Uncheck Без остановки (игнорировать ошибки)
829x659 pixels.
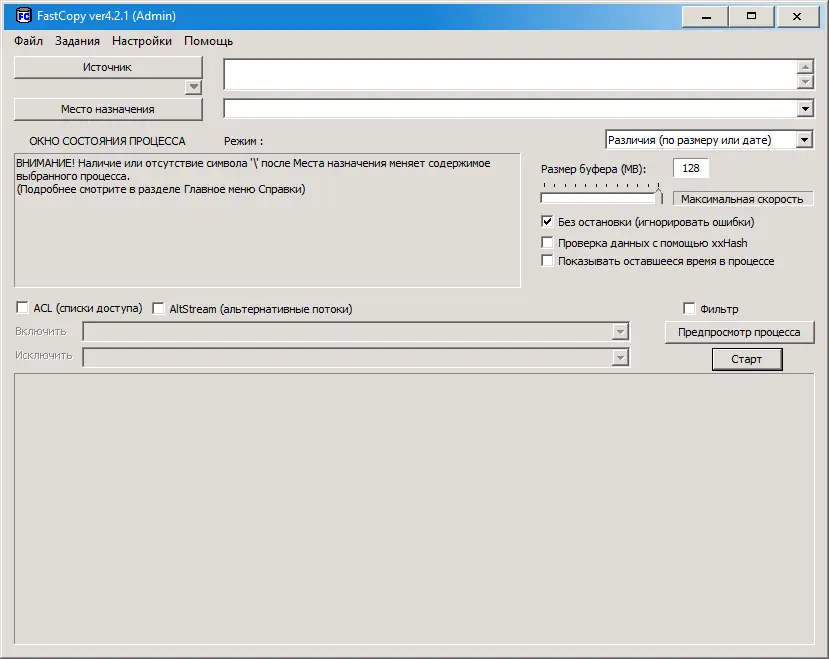547,222
